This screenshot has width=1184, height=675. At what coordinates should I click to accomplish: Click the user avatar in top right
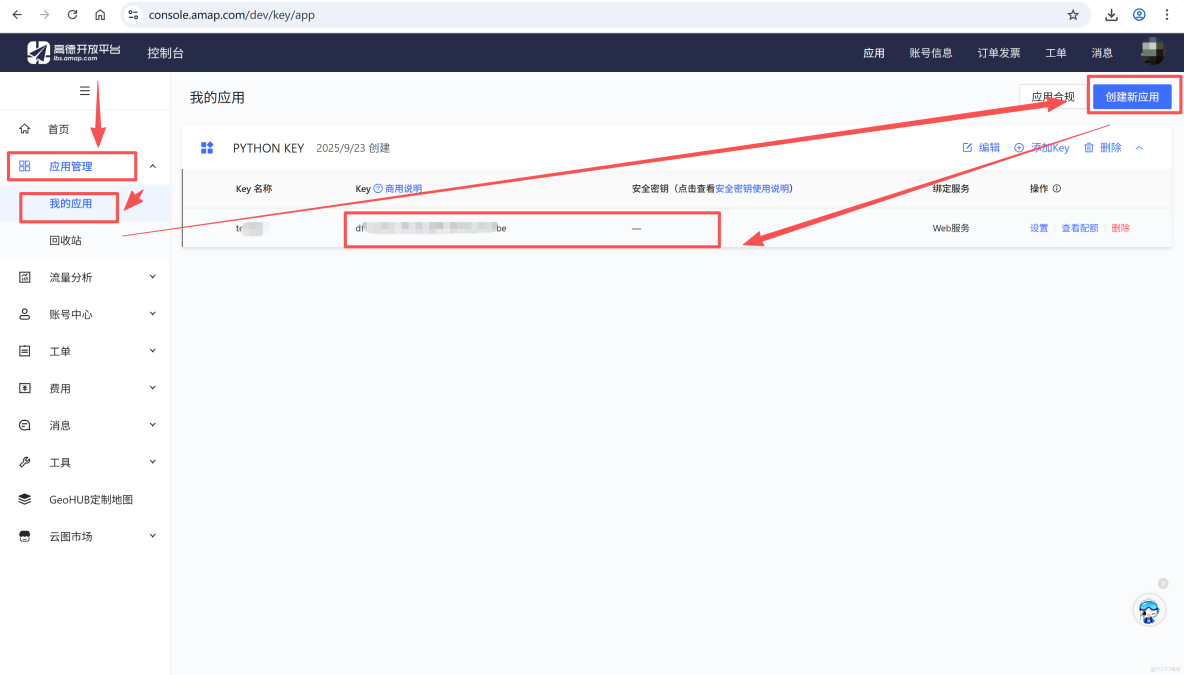pos(1152,52)
